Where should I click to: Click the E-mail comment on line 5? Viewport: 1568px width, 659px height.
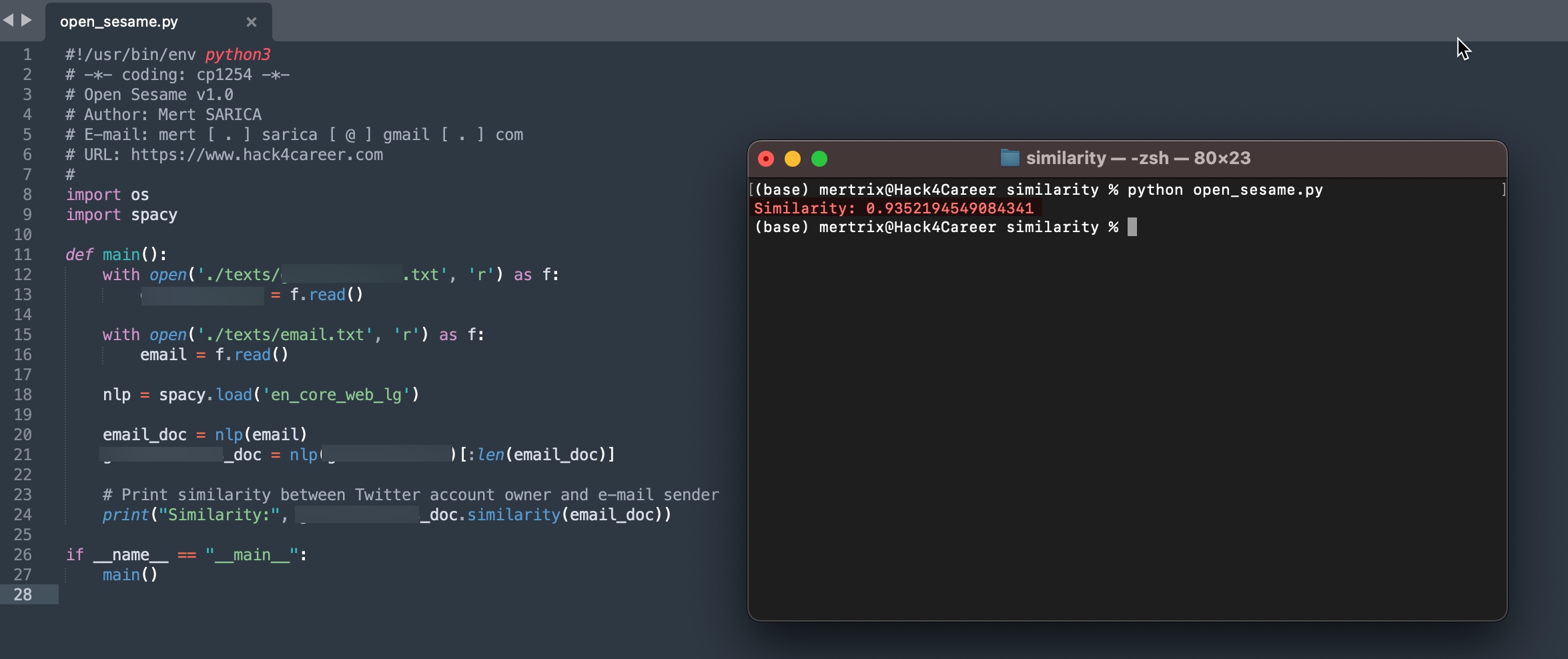pos(294,135)
